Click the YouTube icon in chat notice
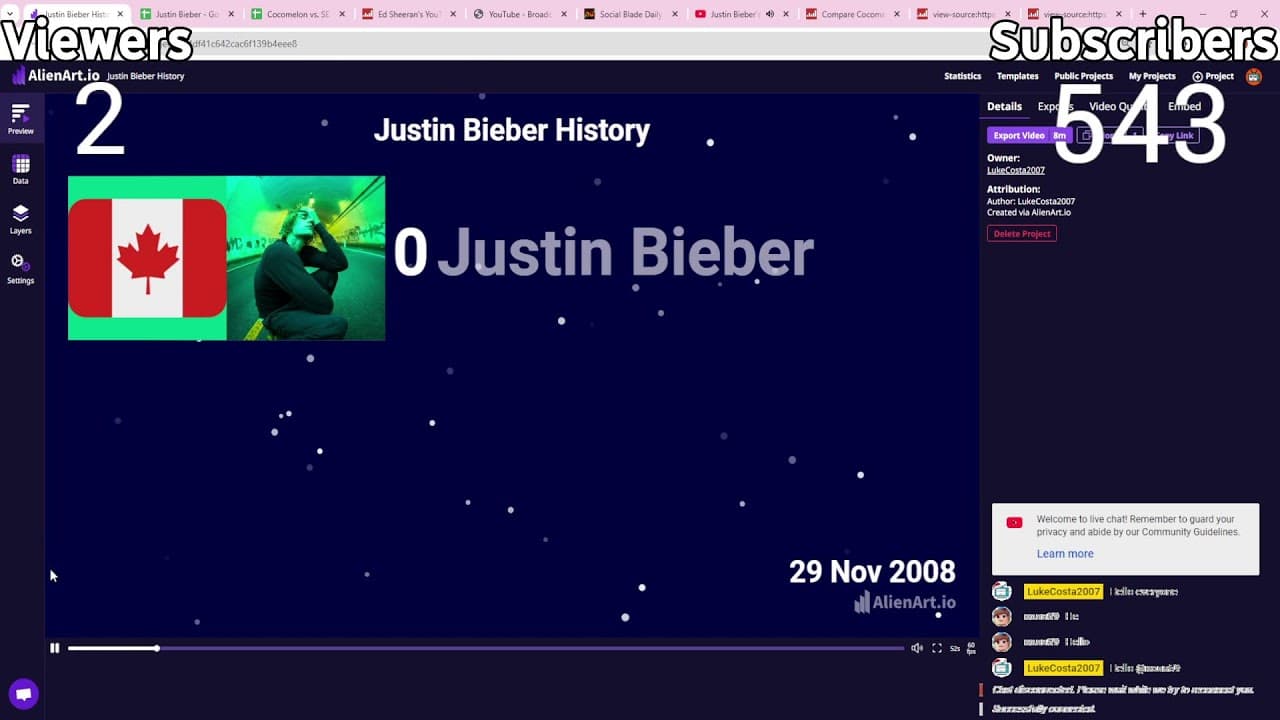Screen dimensions: 1280x720 pos(1014,522)
